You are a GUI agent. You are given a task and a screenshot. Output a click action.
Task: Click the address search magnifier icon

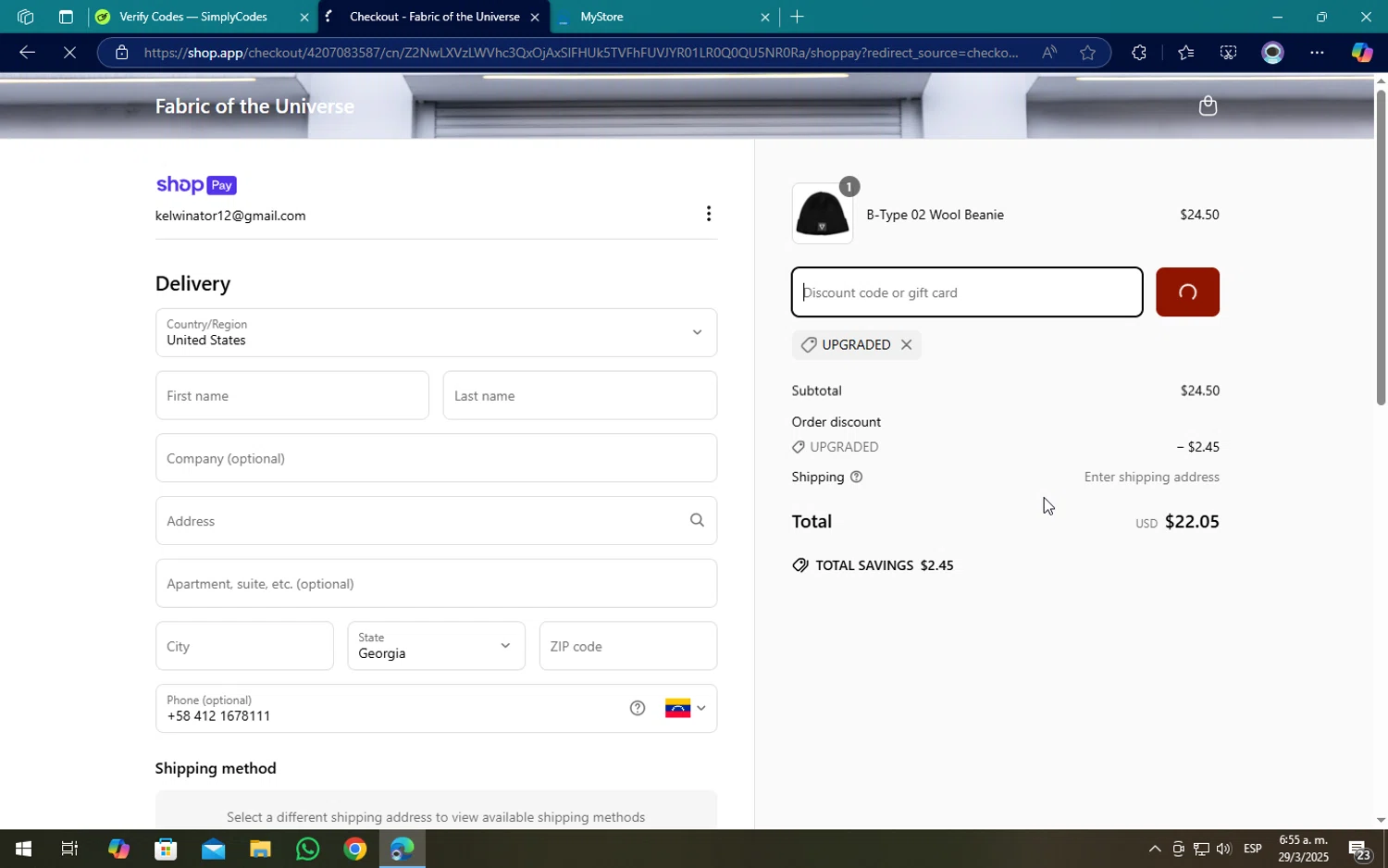pos(697,520)
